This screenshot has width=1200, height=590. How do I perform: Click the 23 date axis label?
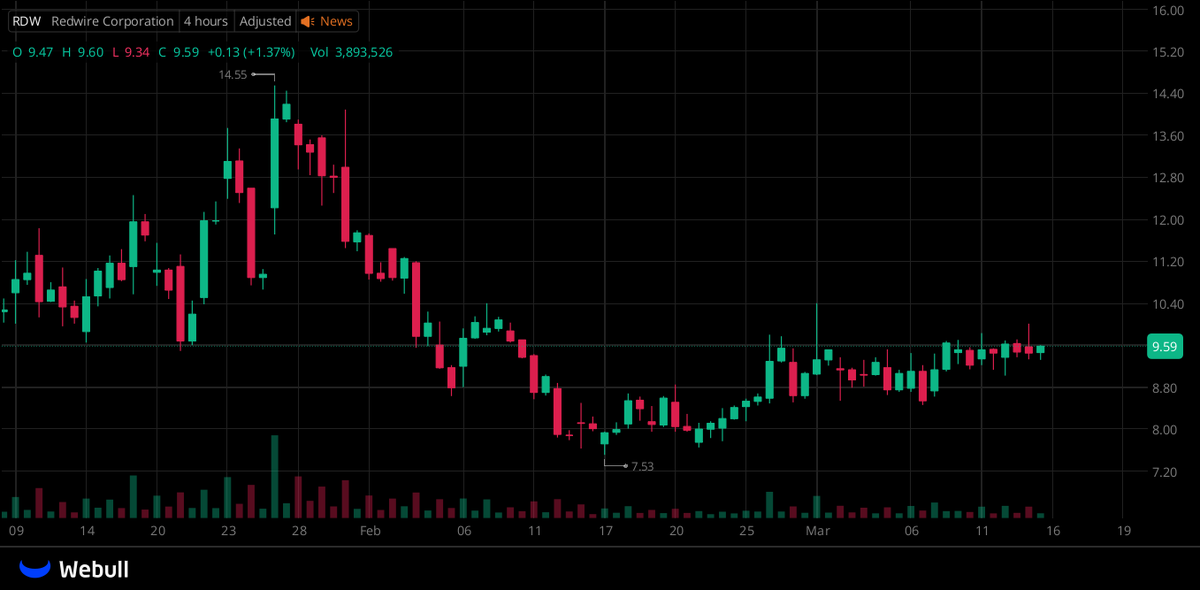(x=229, y=531)
